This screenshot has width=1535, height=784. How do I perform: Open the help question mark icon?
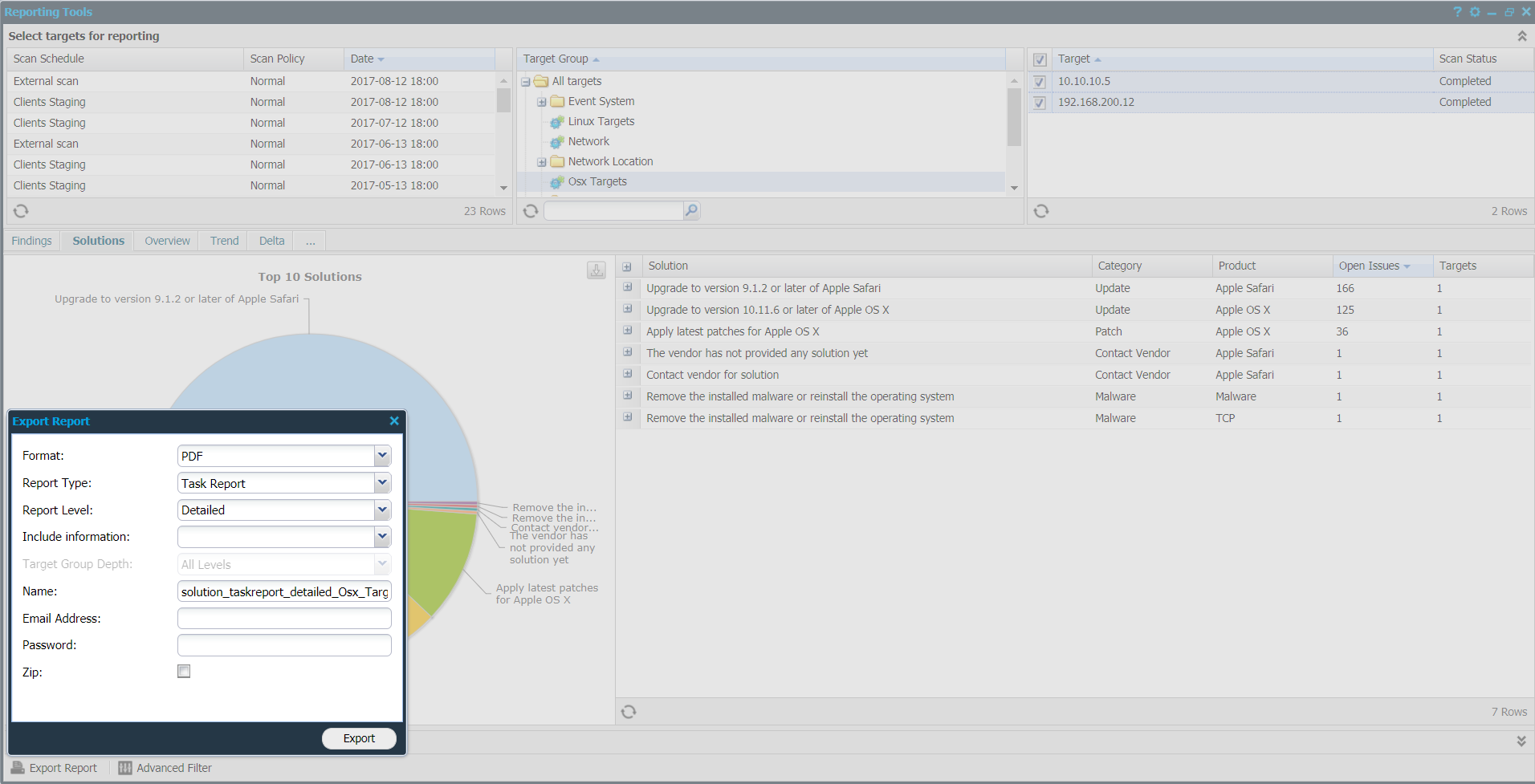tap(1457, 12)
